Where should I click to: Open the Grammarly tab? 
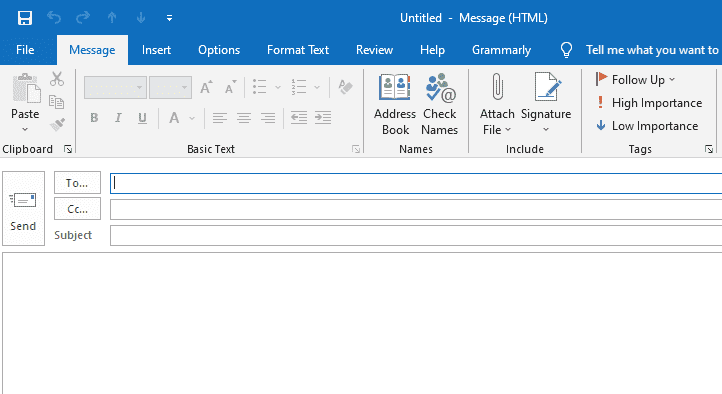(x=501, y=50)
